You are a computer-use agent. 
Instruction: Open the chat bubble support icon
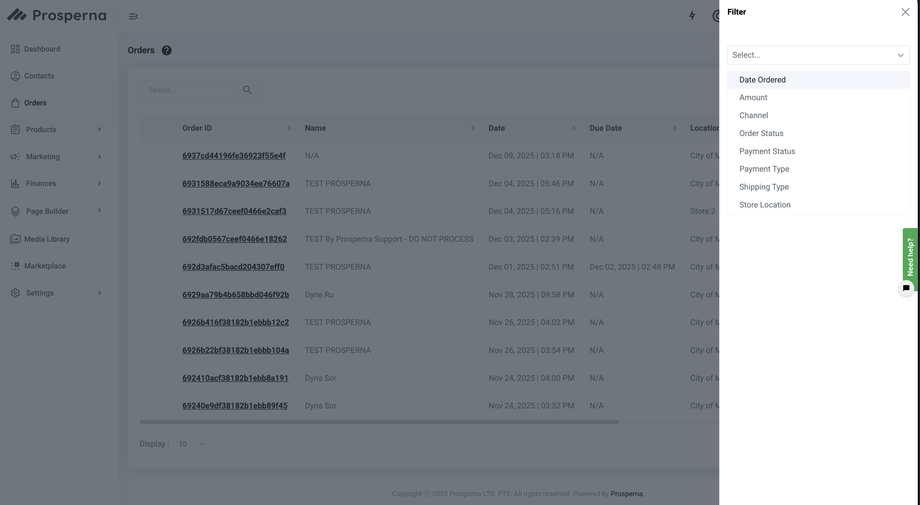[x=906, y=288]
